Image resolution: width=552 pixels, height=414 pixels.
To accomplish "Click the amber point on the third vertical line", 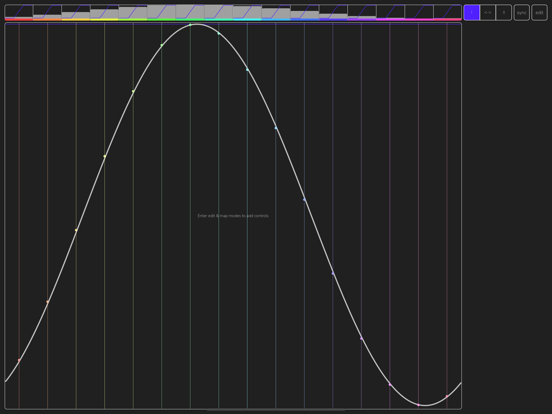I will tap(76, 230).
